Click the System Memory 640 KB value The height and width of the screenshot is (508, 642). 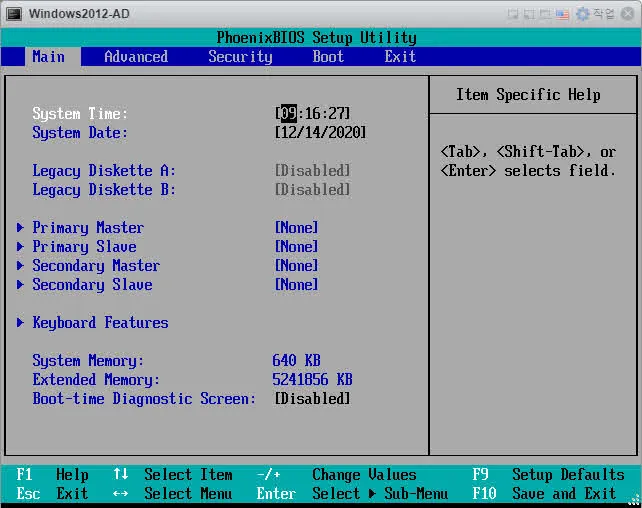[296, 360]
